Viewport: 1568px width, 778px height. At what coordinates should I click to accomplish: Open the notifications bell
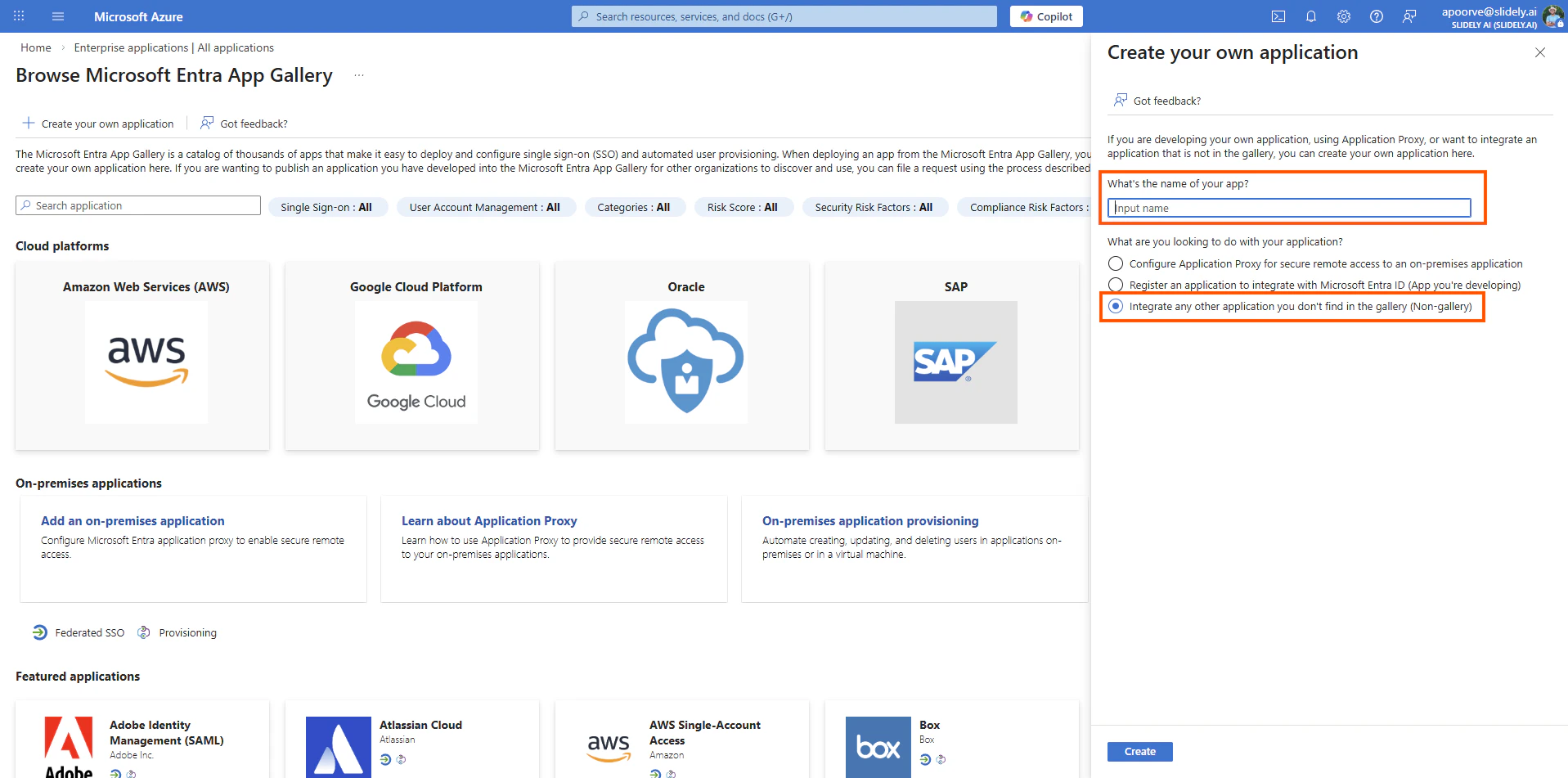pyautogui.click(x=1311, y=16)
